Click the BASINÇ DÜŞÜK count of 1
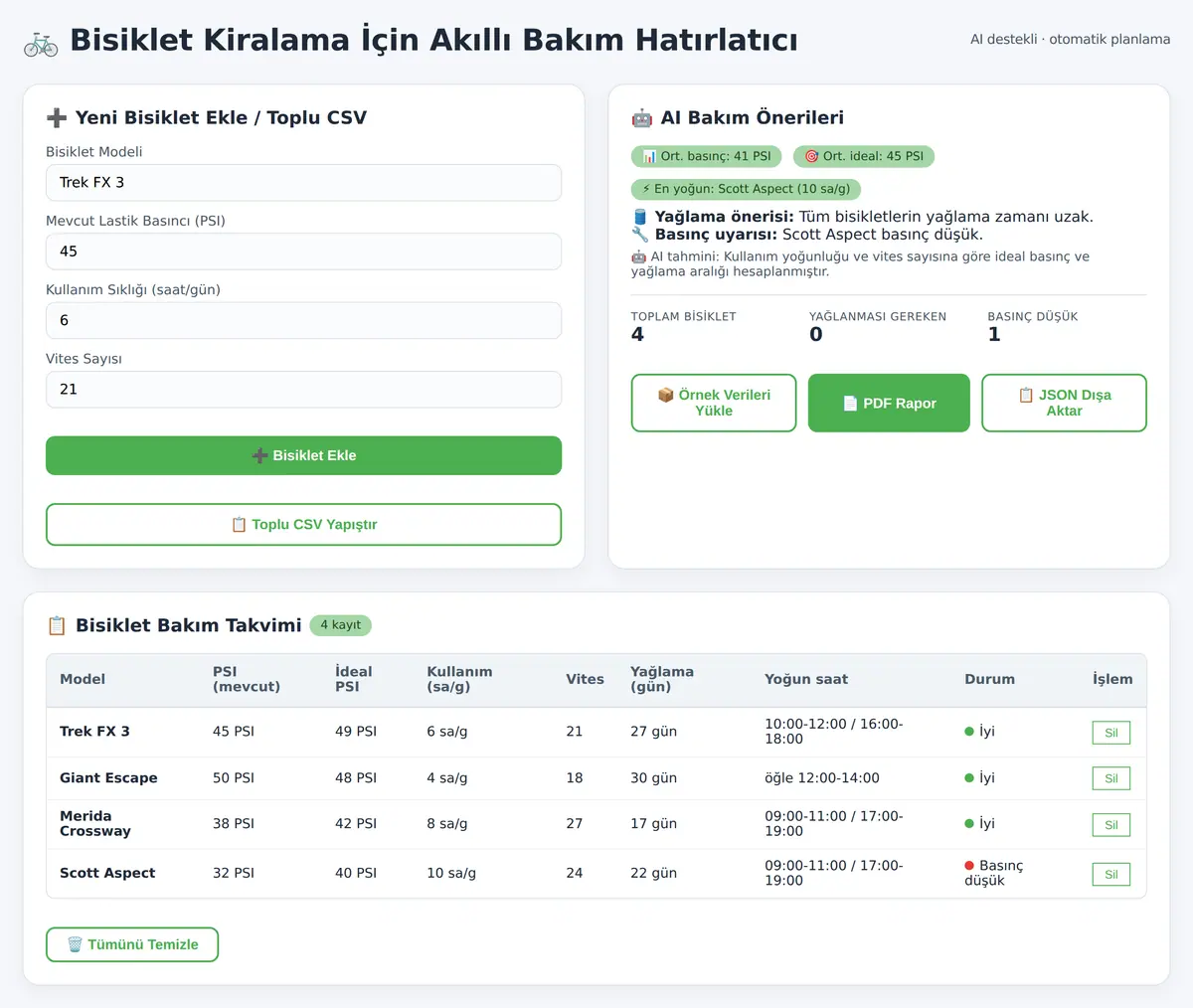 [x=994, y=335]
